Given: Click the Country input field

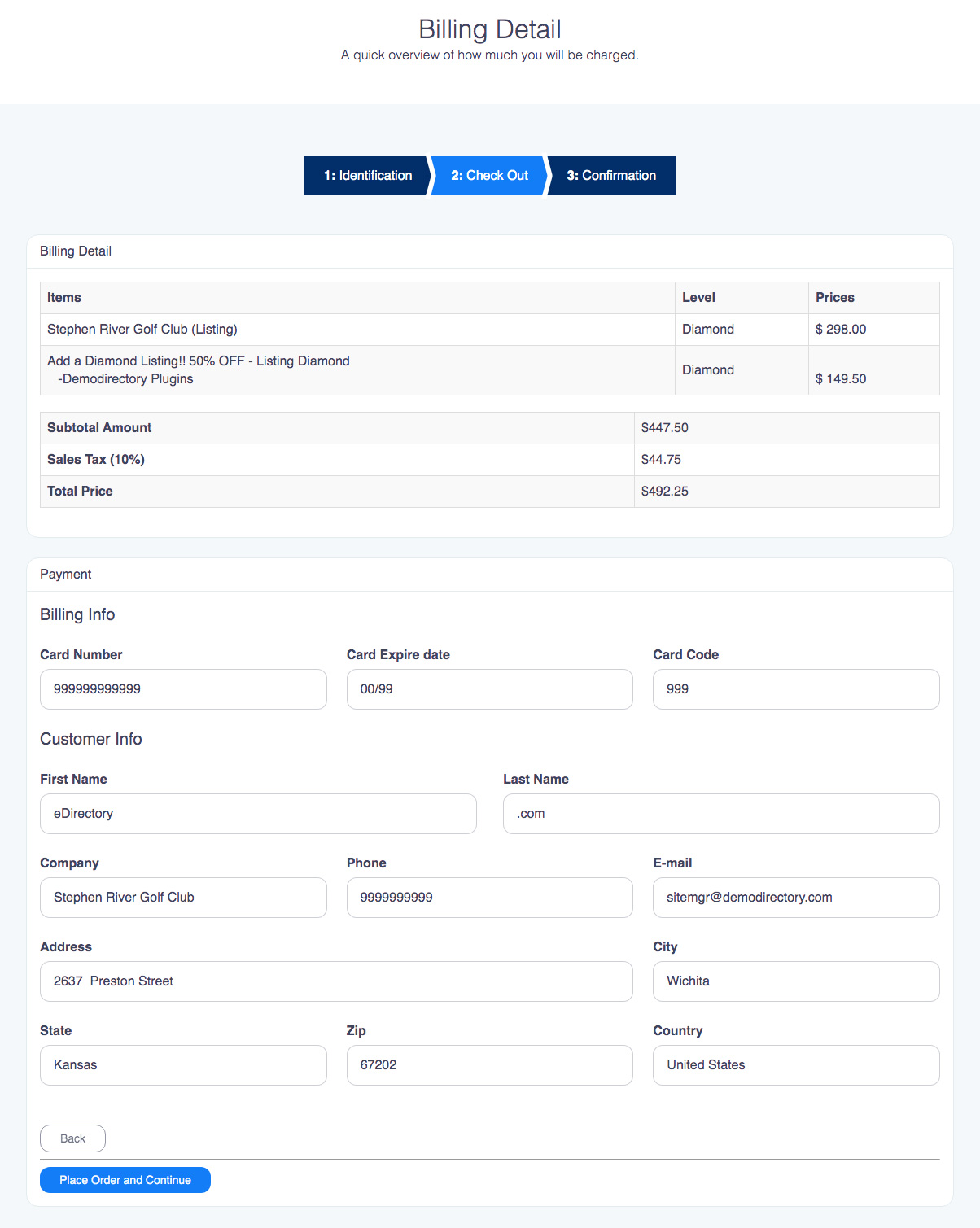Looking at the screenshot, I should (796, 1065).
